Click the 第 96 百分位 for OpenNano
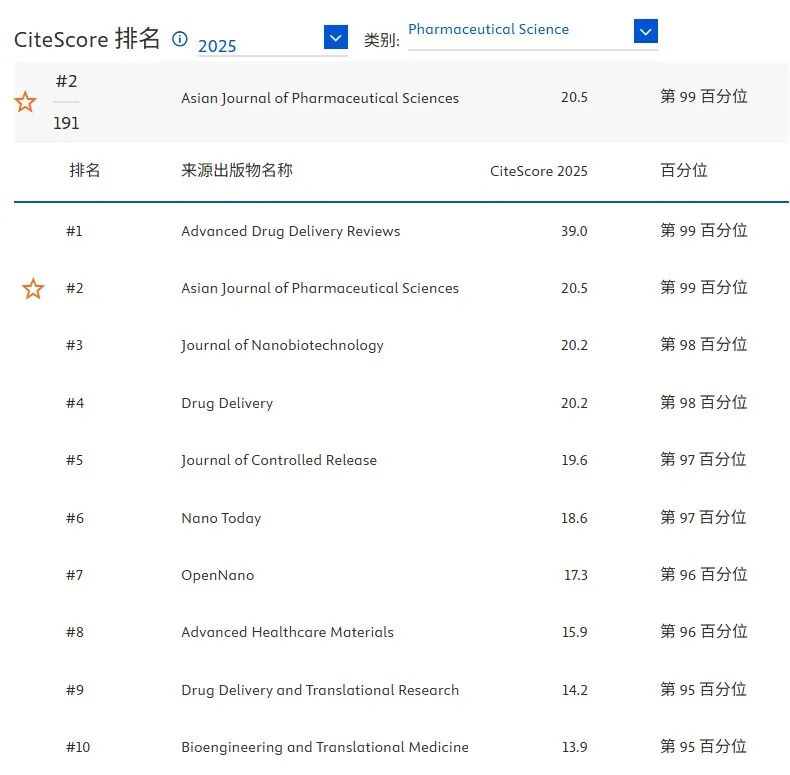Viewport: 790px width, 775px height. 703,574
